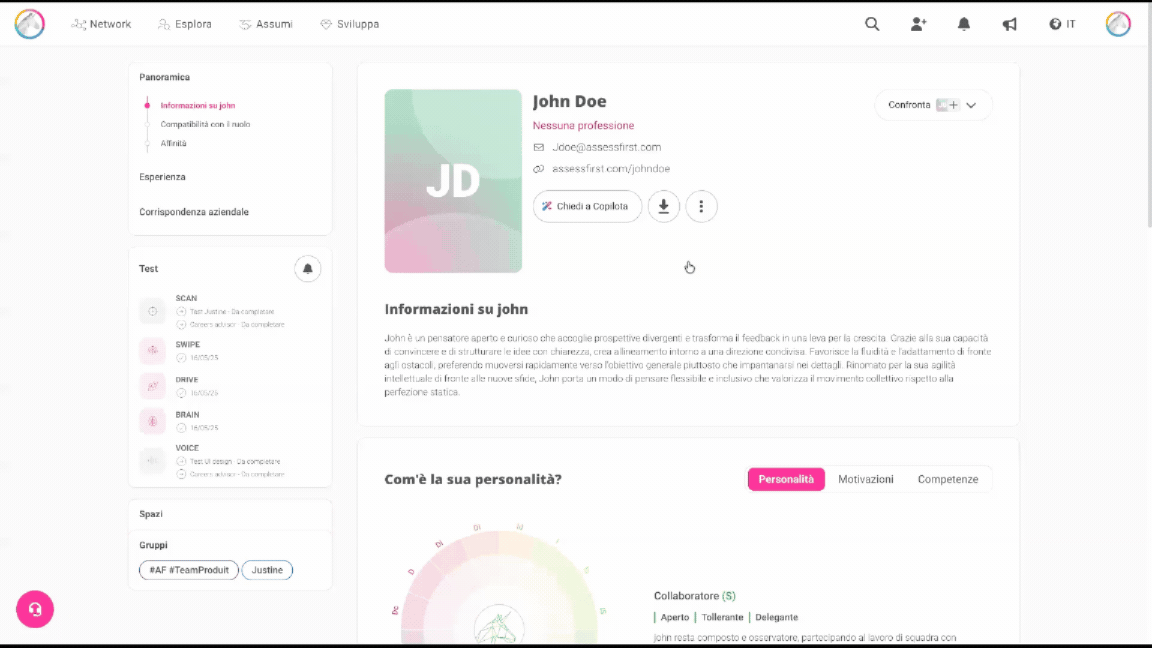The image size is (1152, 648).
Task: Open the Assumi menu
Action: click(266, 24)
